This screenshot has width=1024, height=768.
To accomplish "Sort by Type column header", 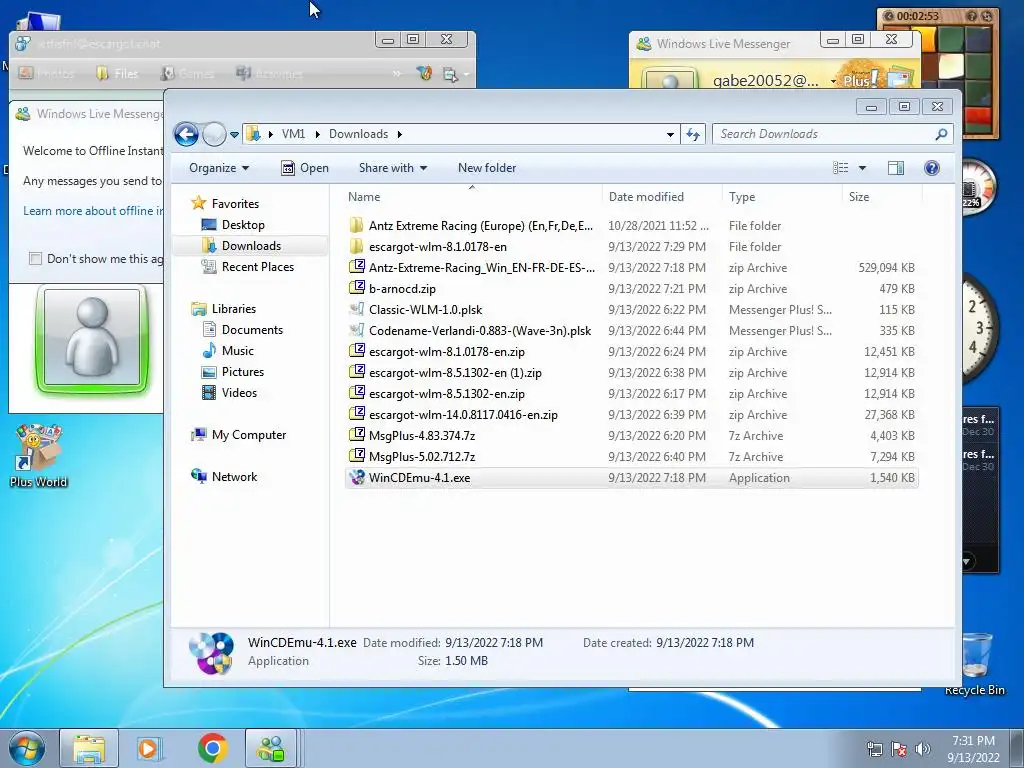I will pyautogui.click(x=782, y=197).
